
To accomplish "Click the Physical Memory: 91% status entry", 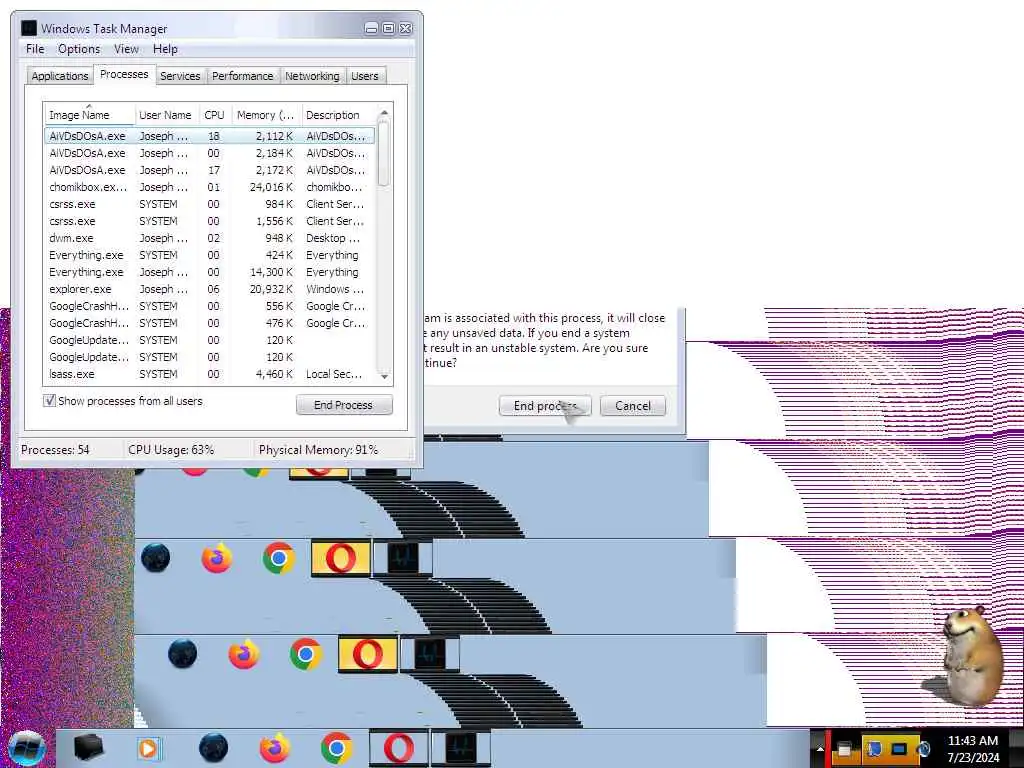I will (318, 450).
